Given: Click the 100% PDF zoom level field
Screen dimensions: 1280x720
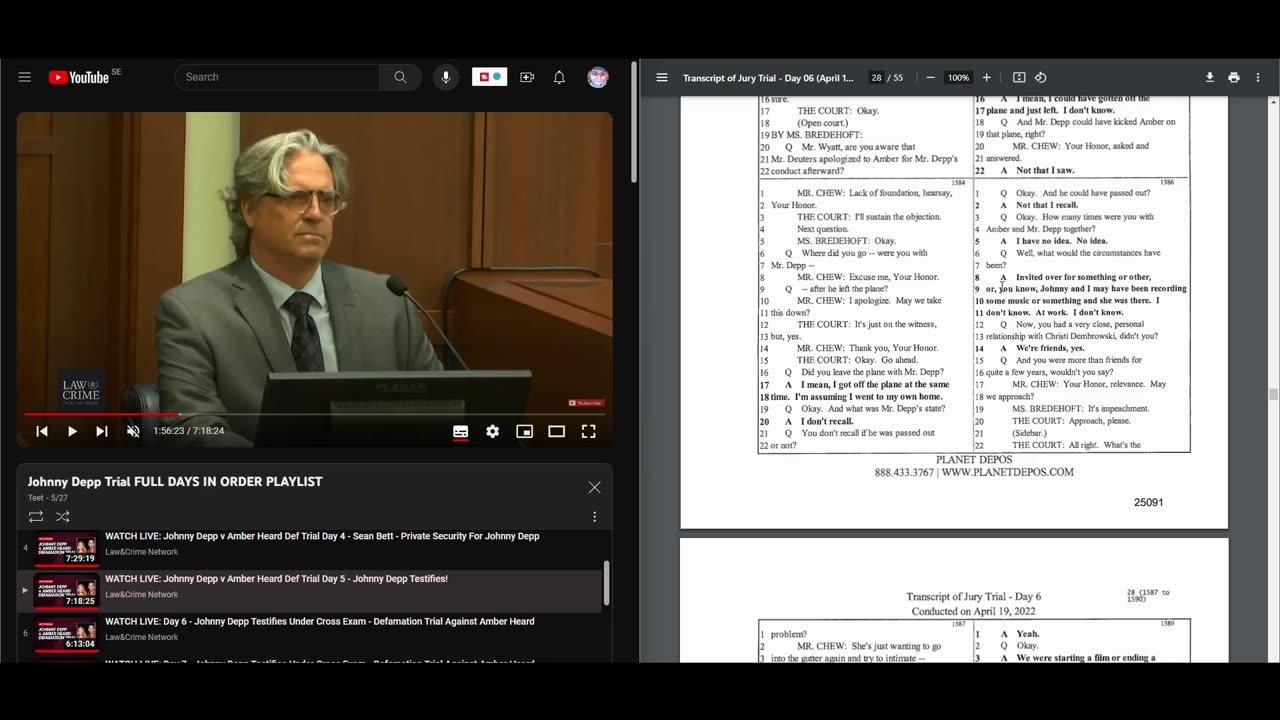Looking at the screenshot, I should (958, 77).
